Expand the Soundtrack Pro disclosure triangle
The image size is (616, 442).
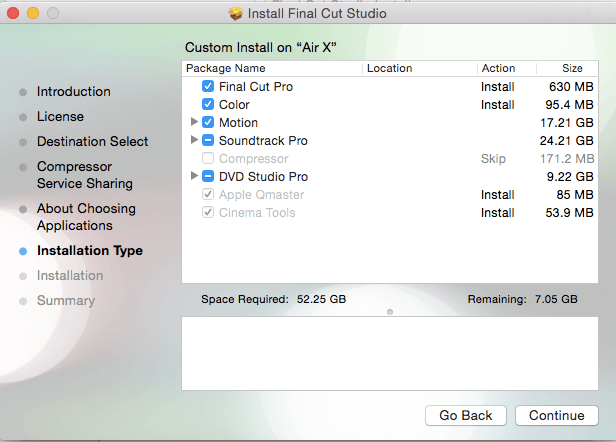[x=194, y=141]
